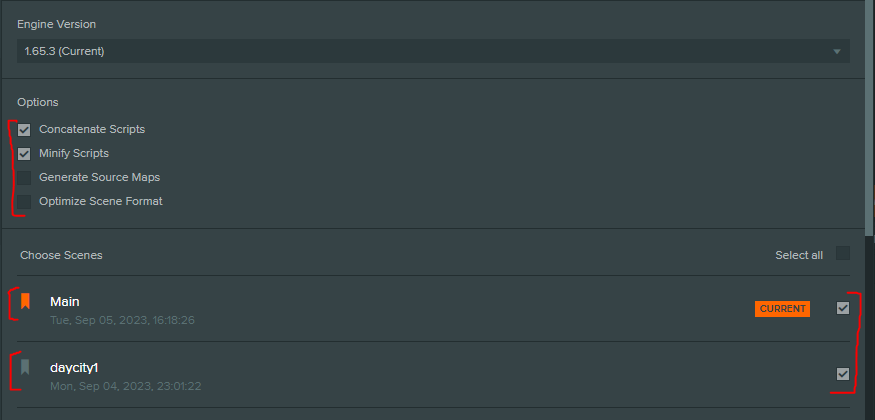Disable the Minify Scripts checkbox
This screenshot has height=420, width=875.
click(x=24, y=154)
